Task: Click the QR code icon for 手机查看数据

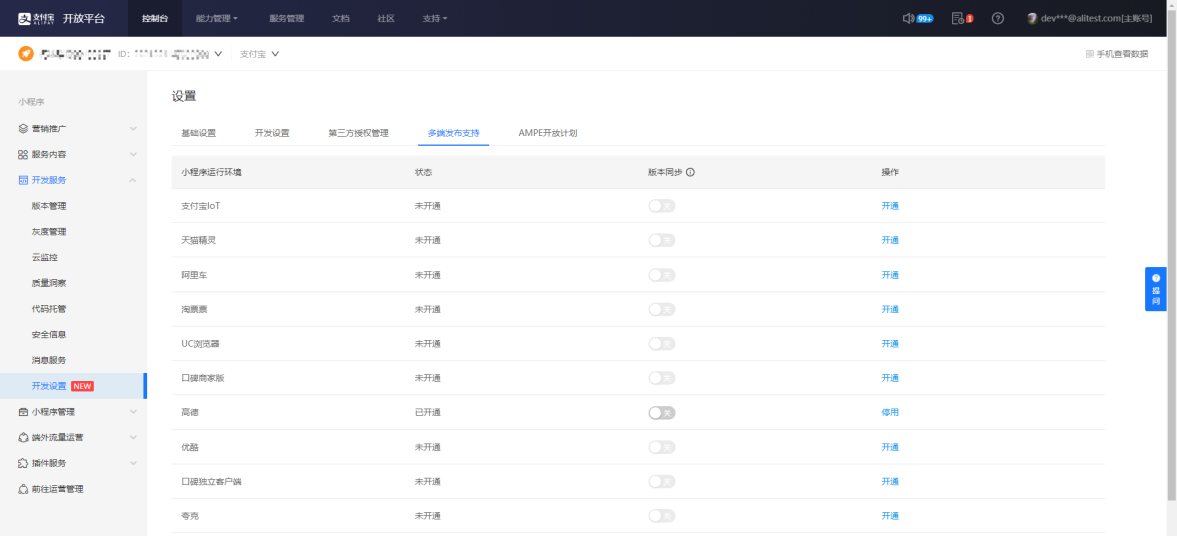Action: coord(1089,54)
